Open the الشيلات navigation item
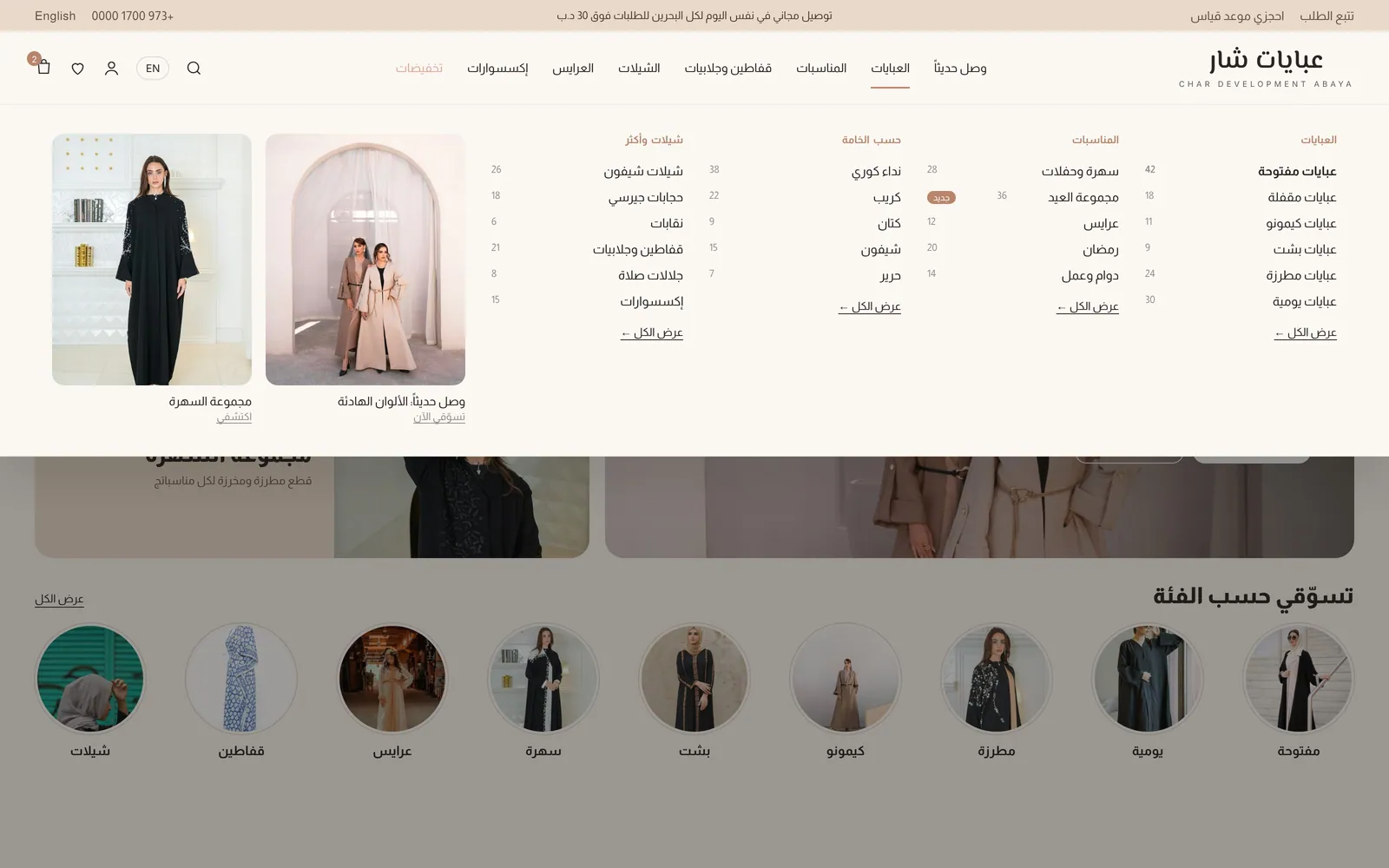The width and height of the screenshot is (1389, 868). pyautogui.click(x=639, y=69)
